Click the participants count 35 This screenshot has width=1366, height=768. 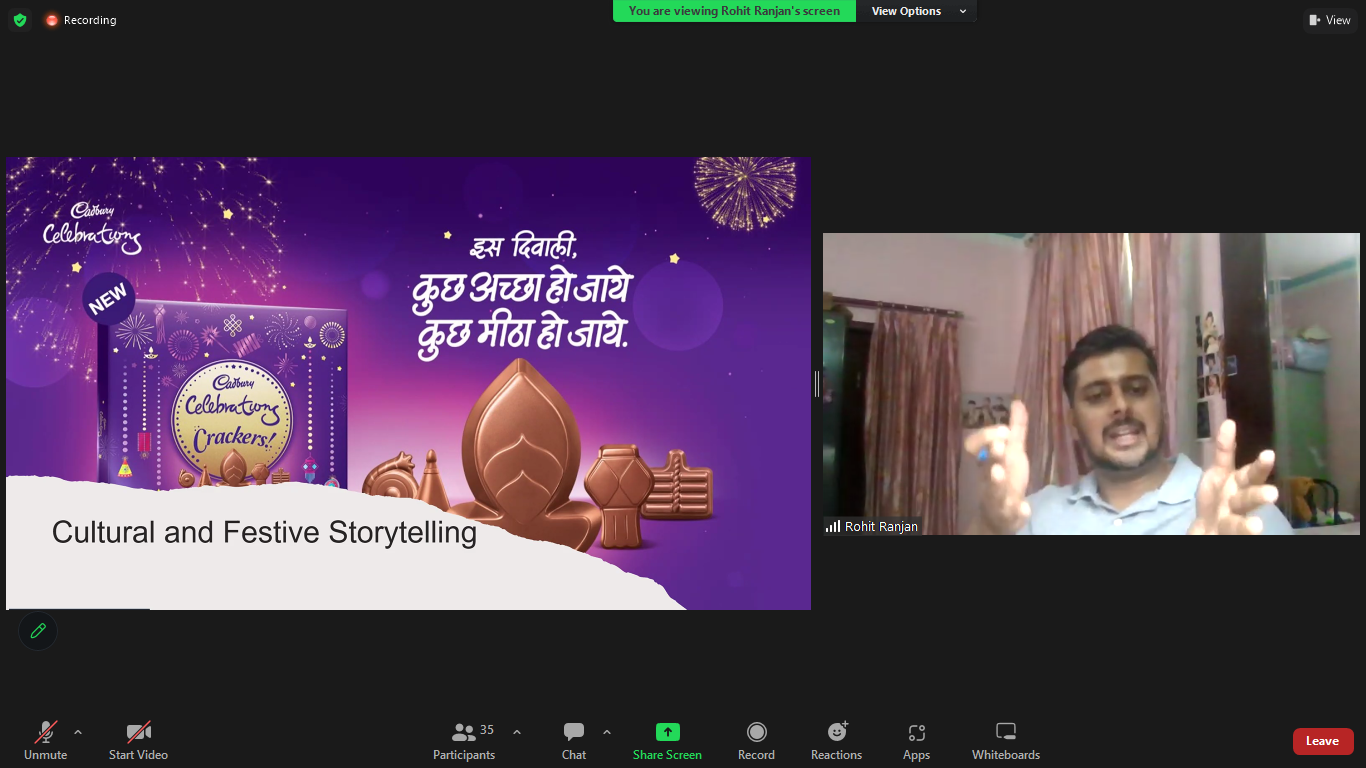(487, 730)
